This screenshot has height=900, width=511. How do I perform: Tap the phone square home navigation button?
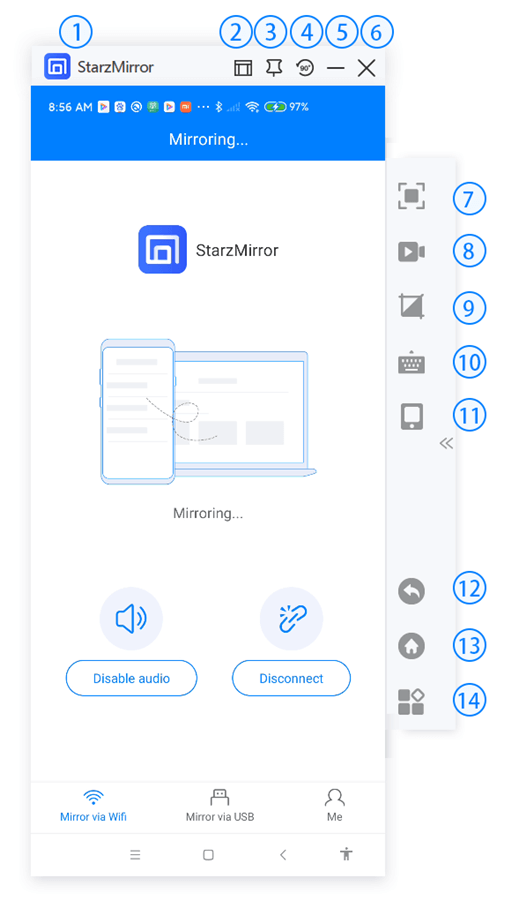click(x=208, y=855)
